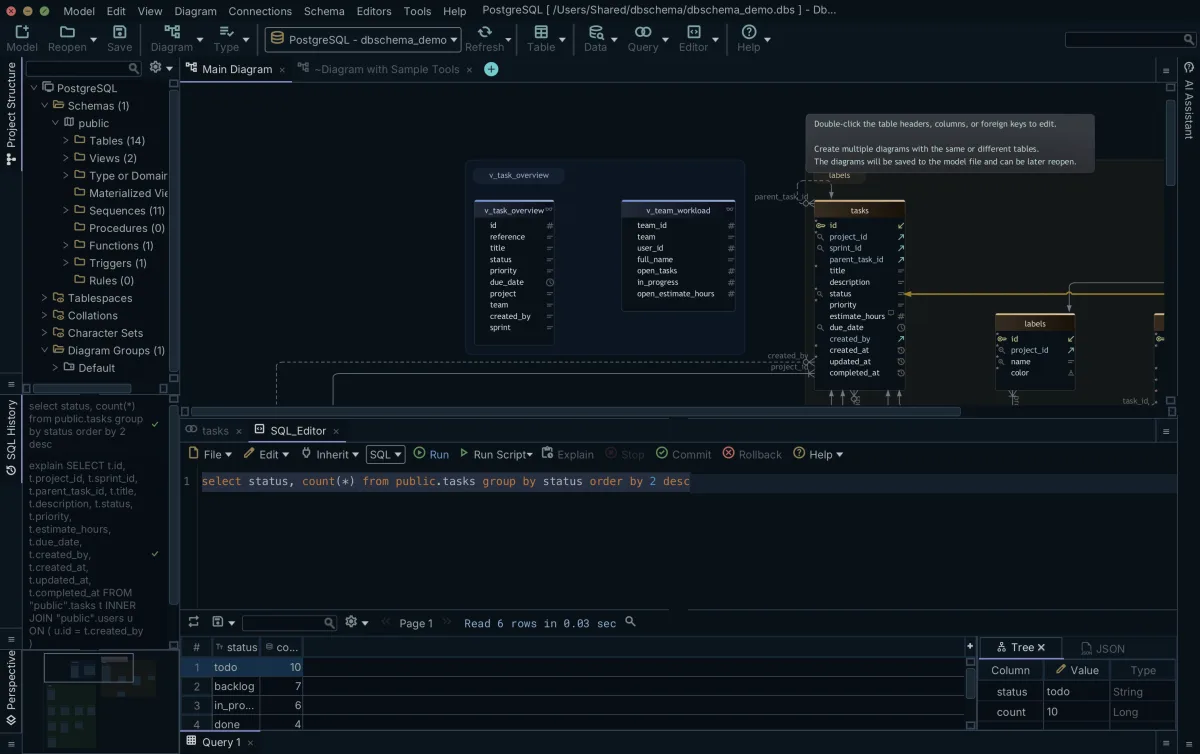Click the result pane settings gear icon
The height and width of the screenshot is (754, 1200).
click(x=351, y=622)
